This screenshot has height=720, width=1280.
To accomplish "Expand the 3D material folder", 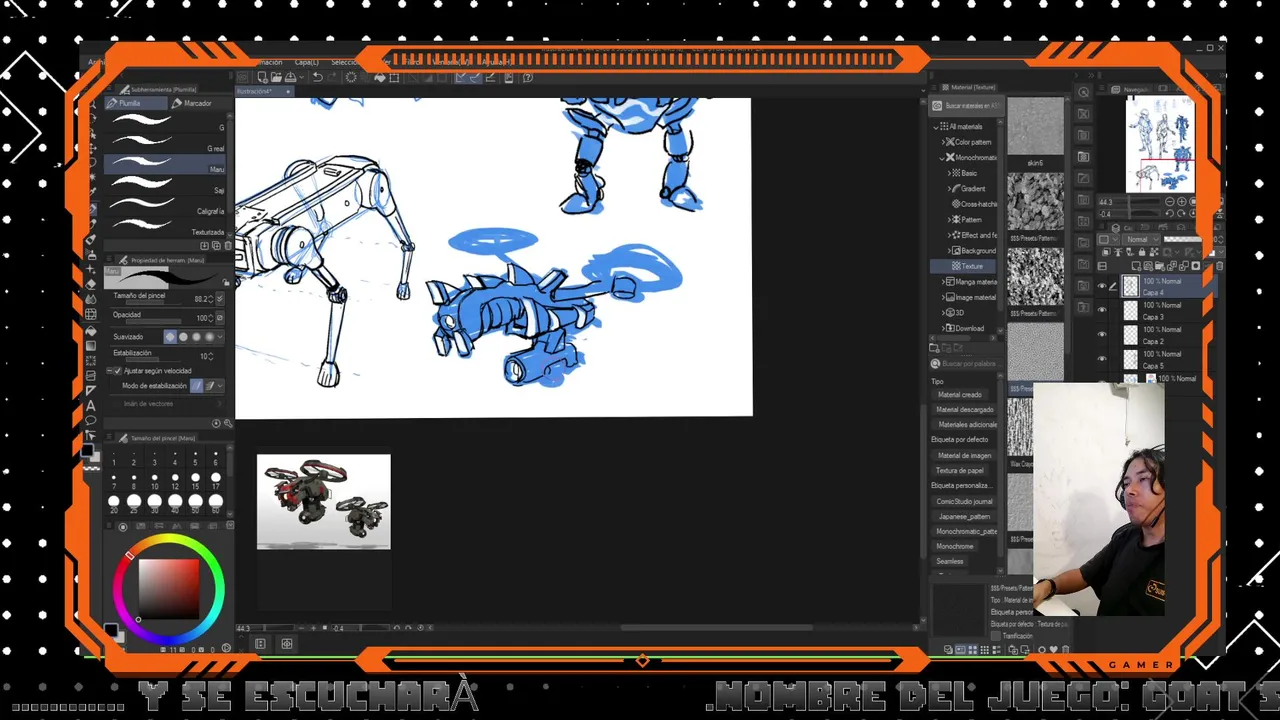I will click(x=944, y=313).
